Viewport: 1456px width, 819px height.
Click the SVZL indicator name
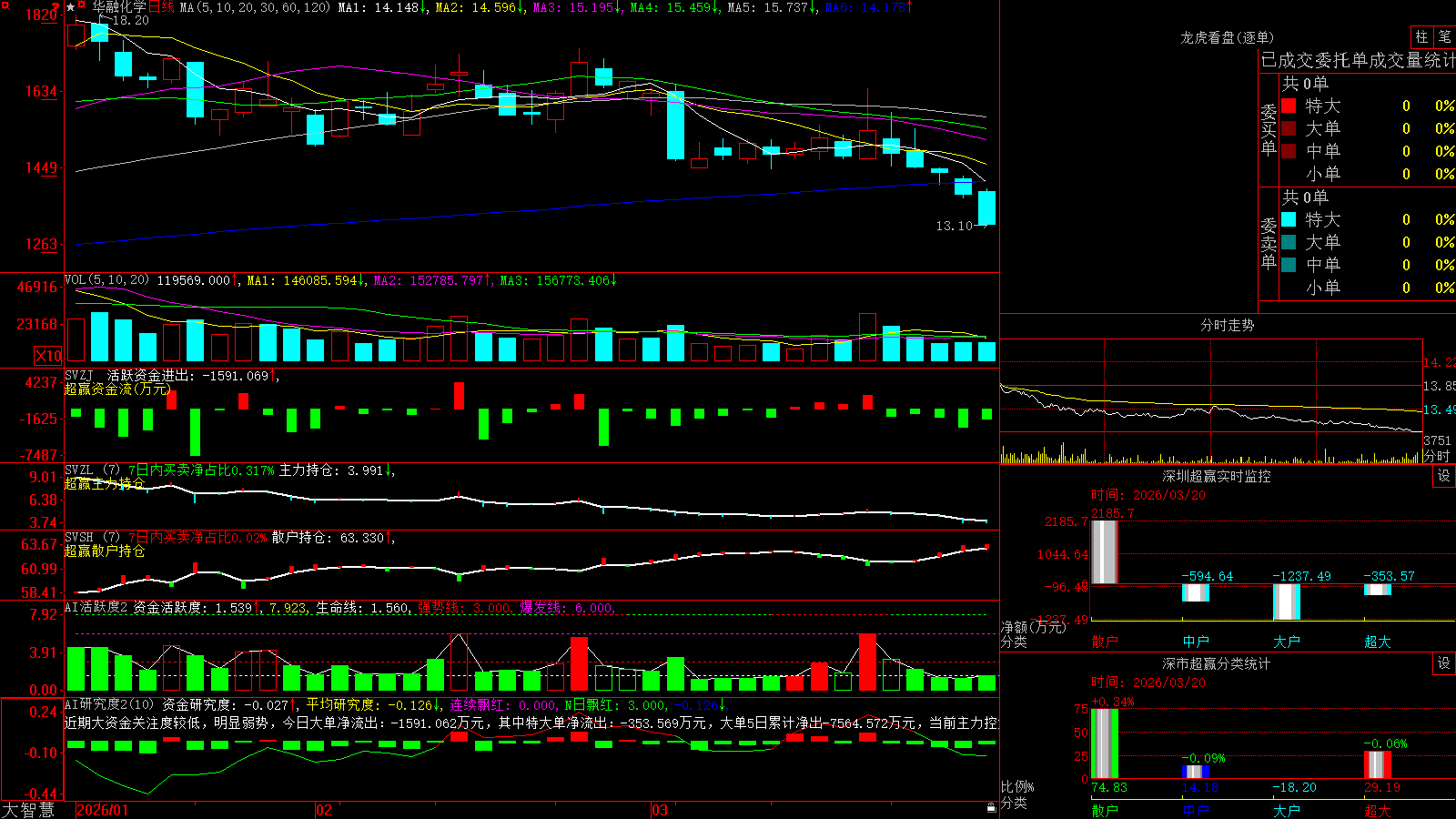click(79, 470)
